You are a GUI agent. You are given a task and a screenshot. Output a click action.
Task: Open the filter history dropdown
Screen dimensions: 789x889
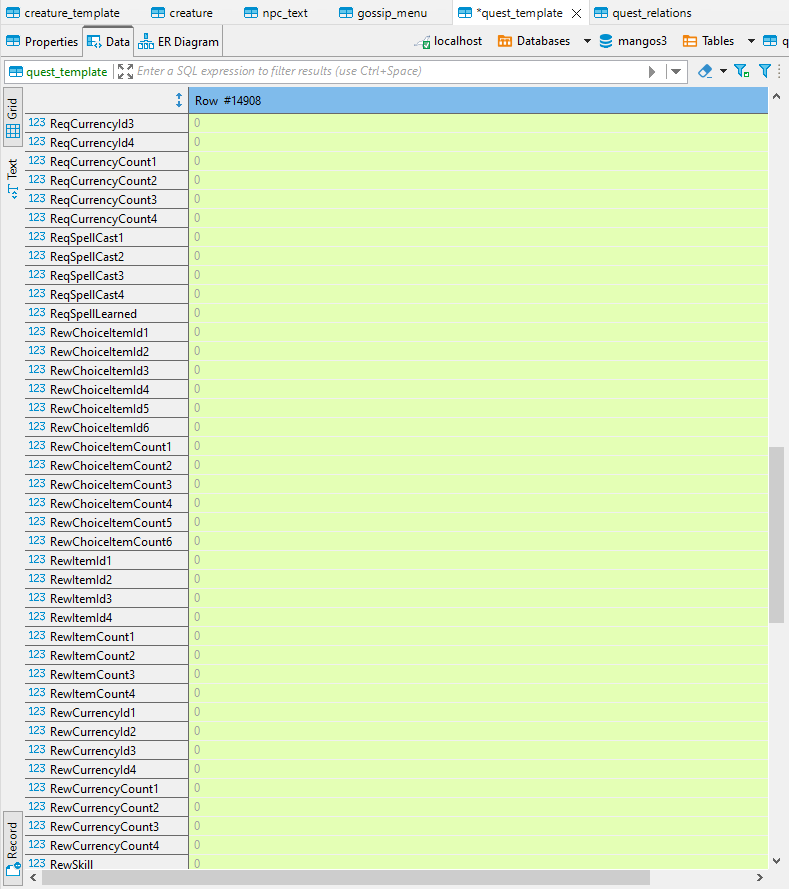tap(676, 71)
